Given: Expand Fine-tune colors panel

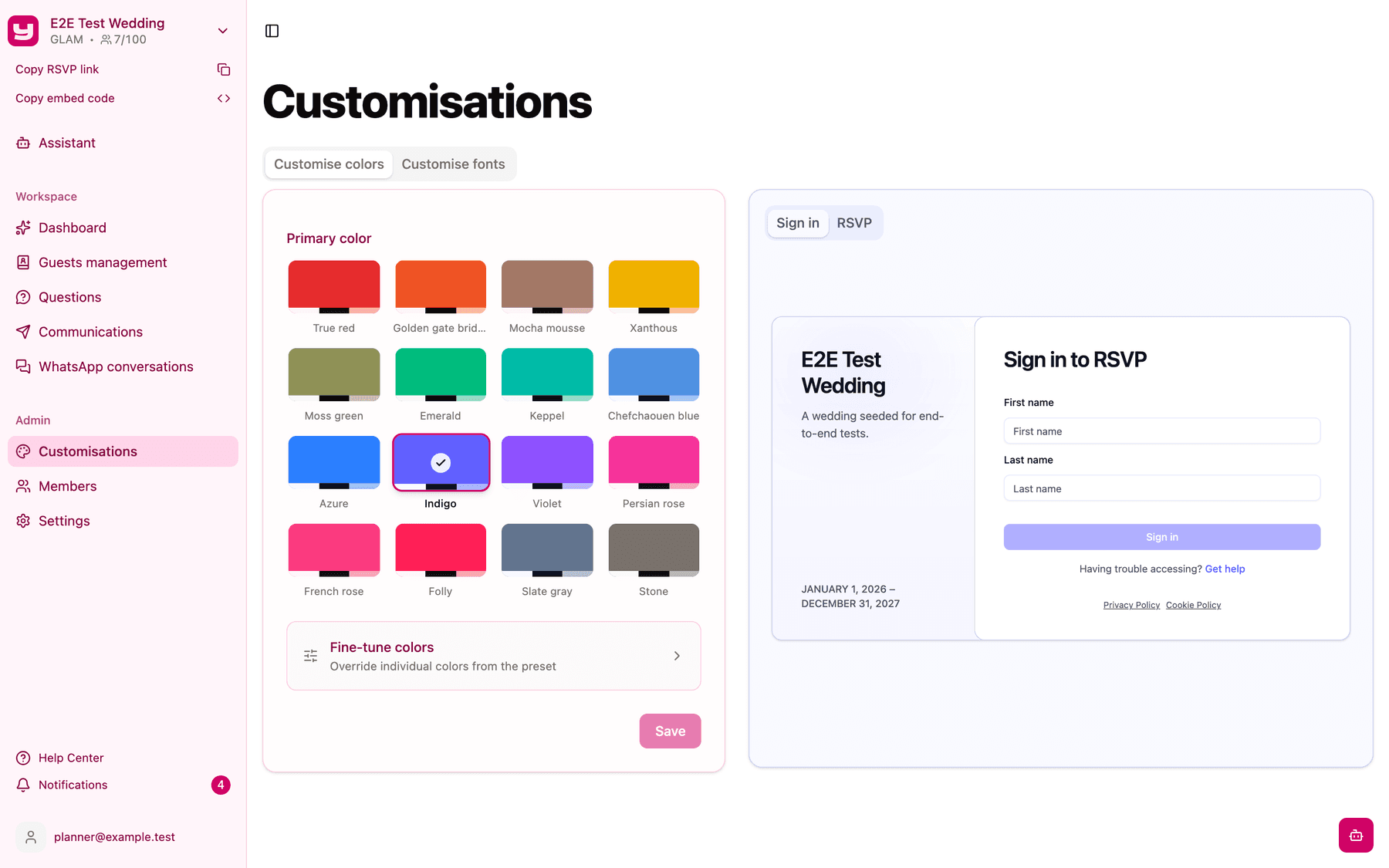Looking at the screenshot, I should point(494,656).
